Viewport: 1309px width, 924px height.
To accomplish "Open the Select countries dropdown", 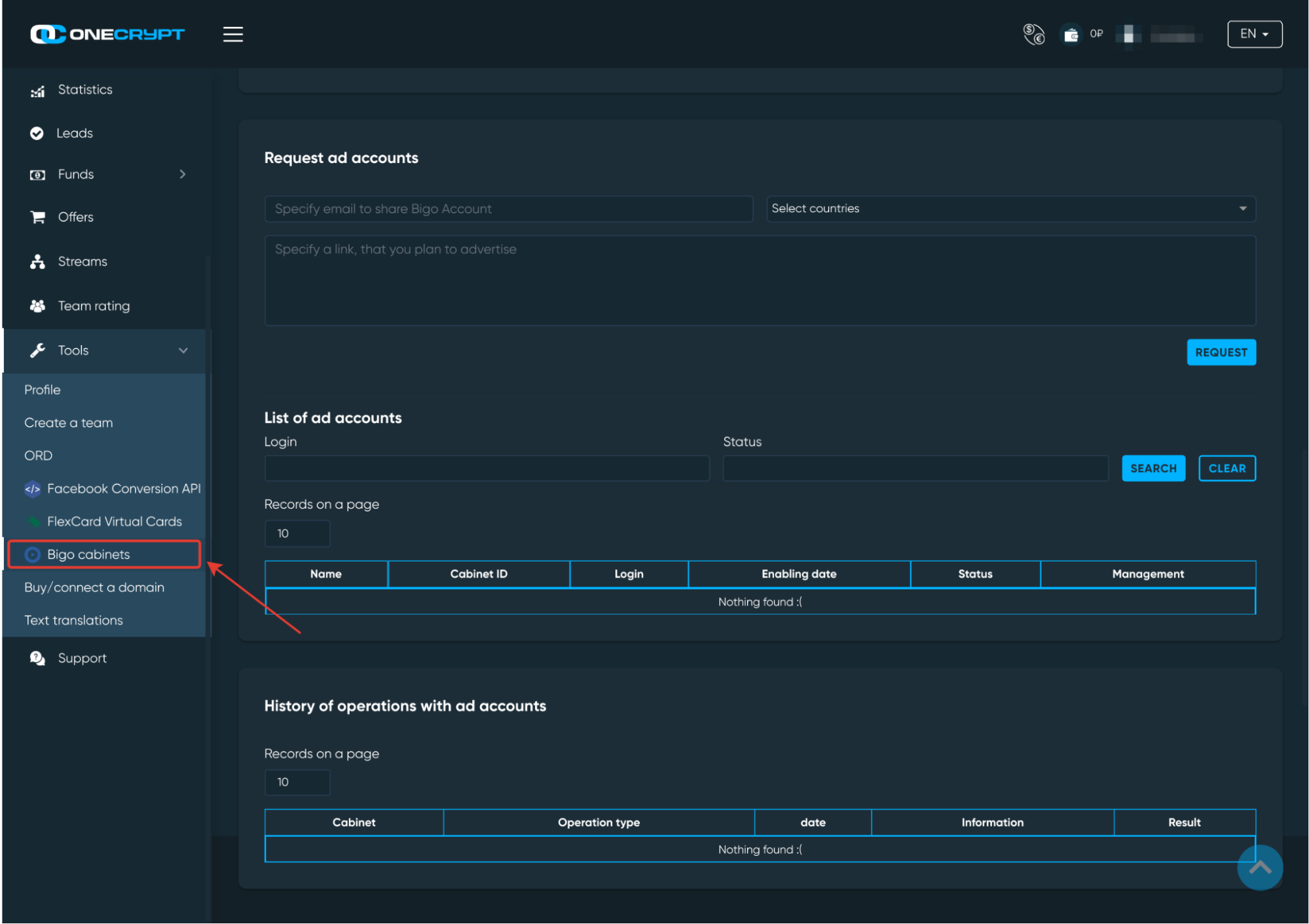I will pos(1011,209).
